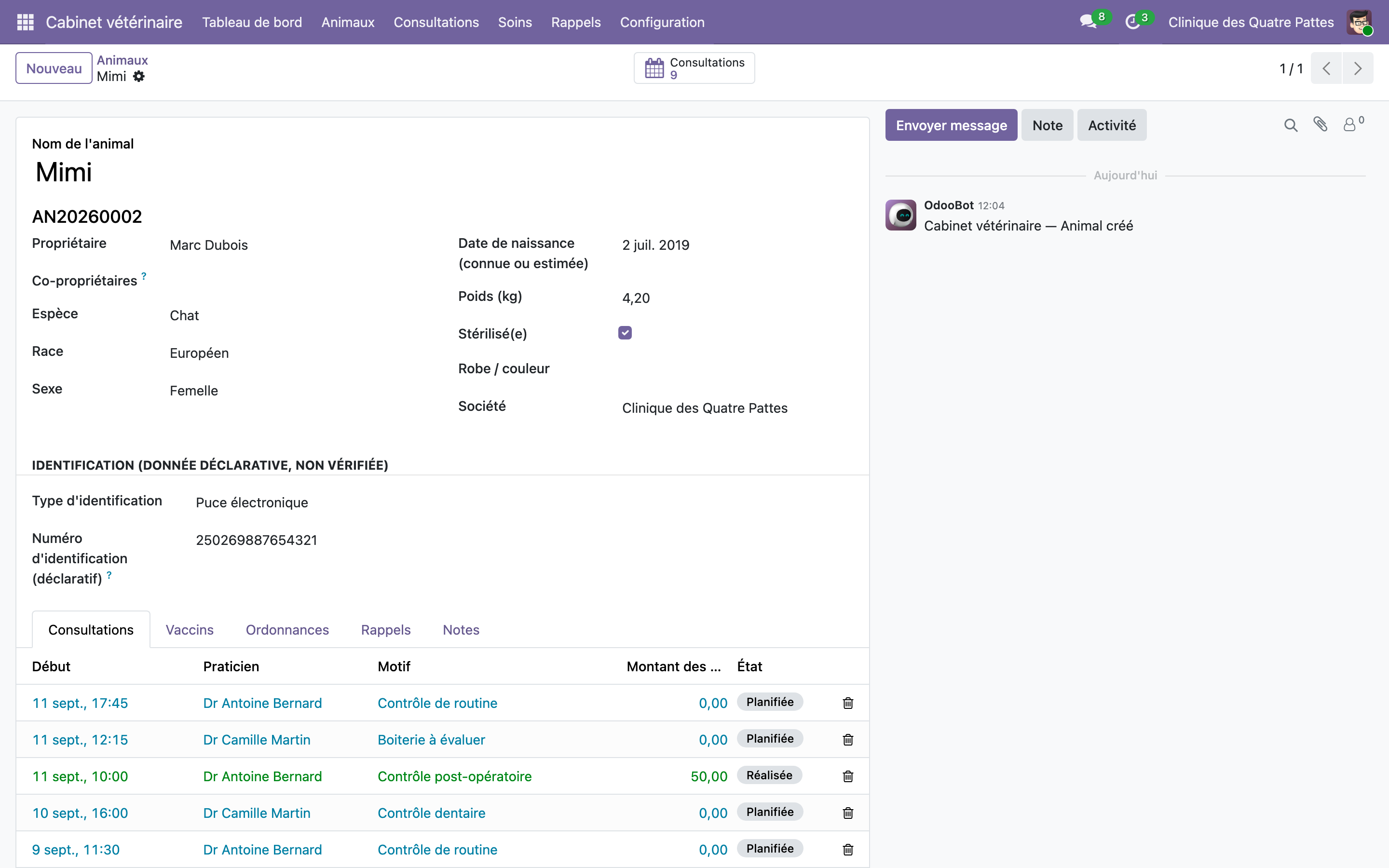Open the Rappels top menu

[x=576, y=22]
